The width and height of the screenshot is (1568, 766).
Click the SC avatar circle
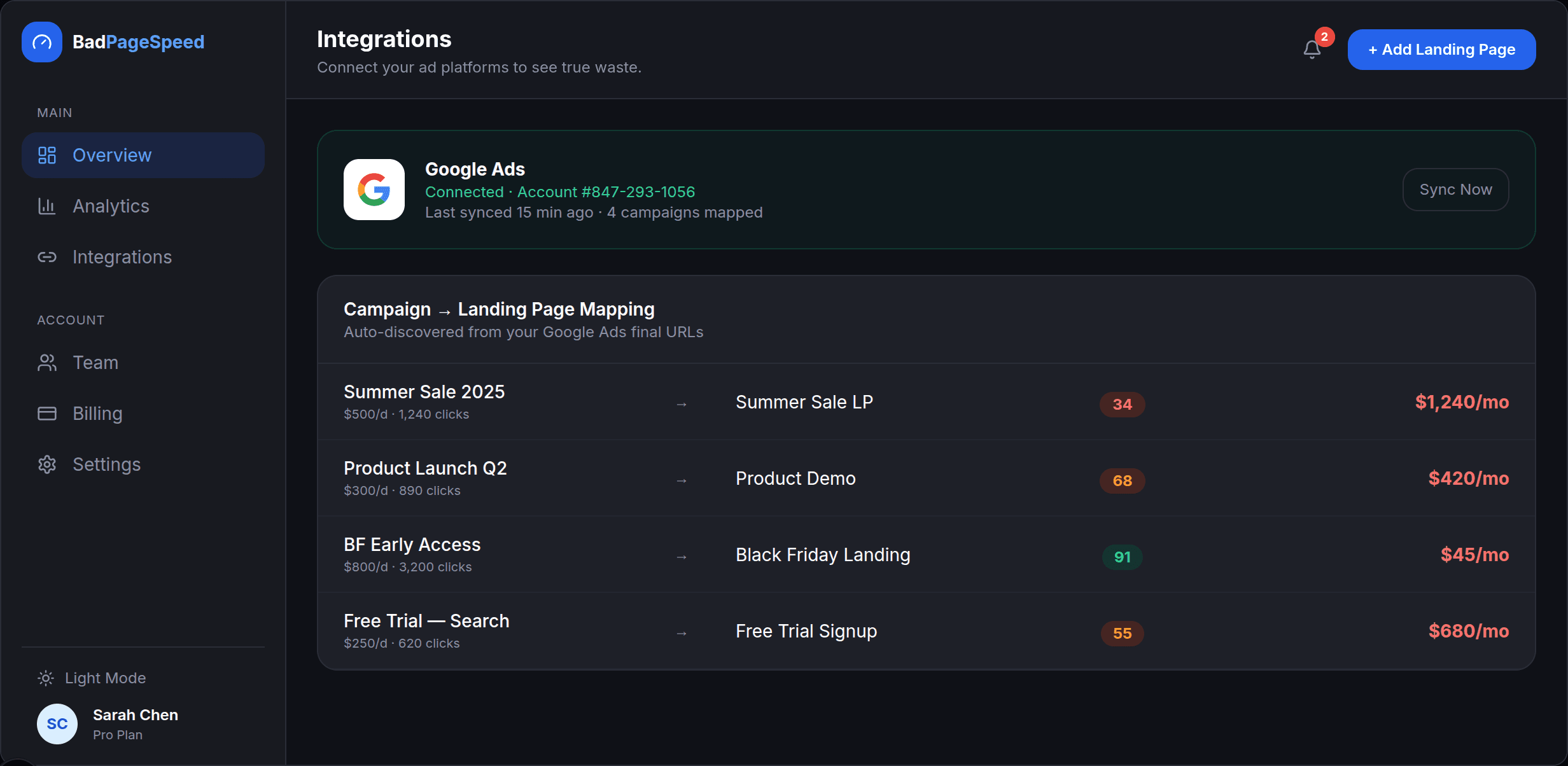coord(57,724)
